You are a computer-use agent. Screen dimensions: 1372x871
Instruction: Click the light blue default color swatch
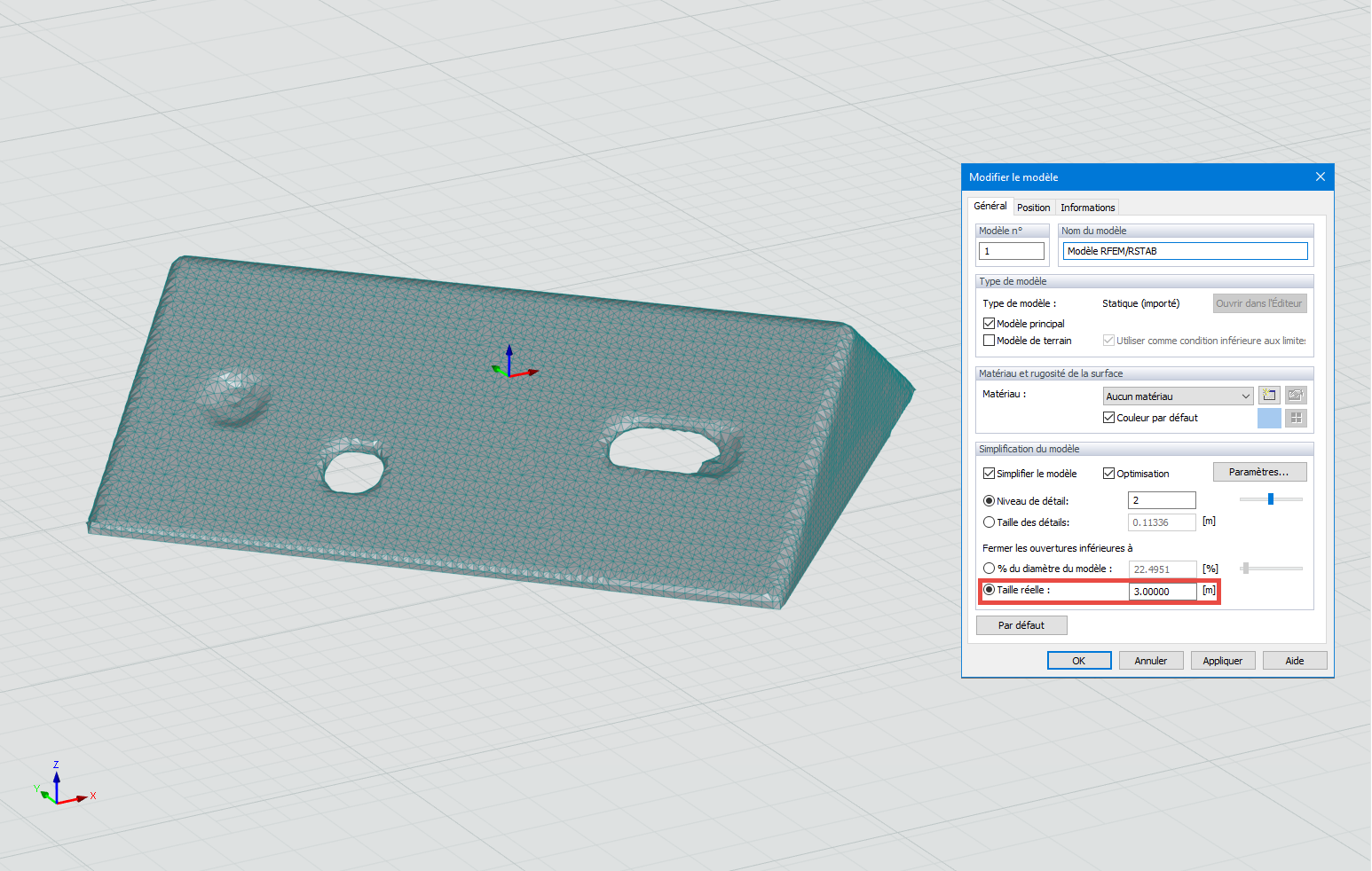(1269, 418)
